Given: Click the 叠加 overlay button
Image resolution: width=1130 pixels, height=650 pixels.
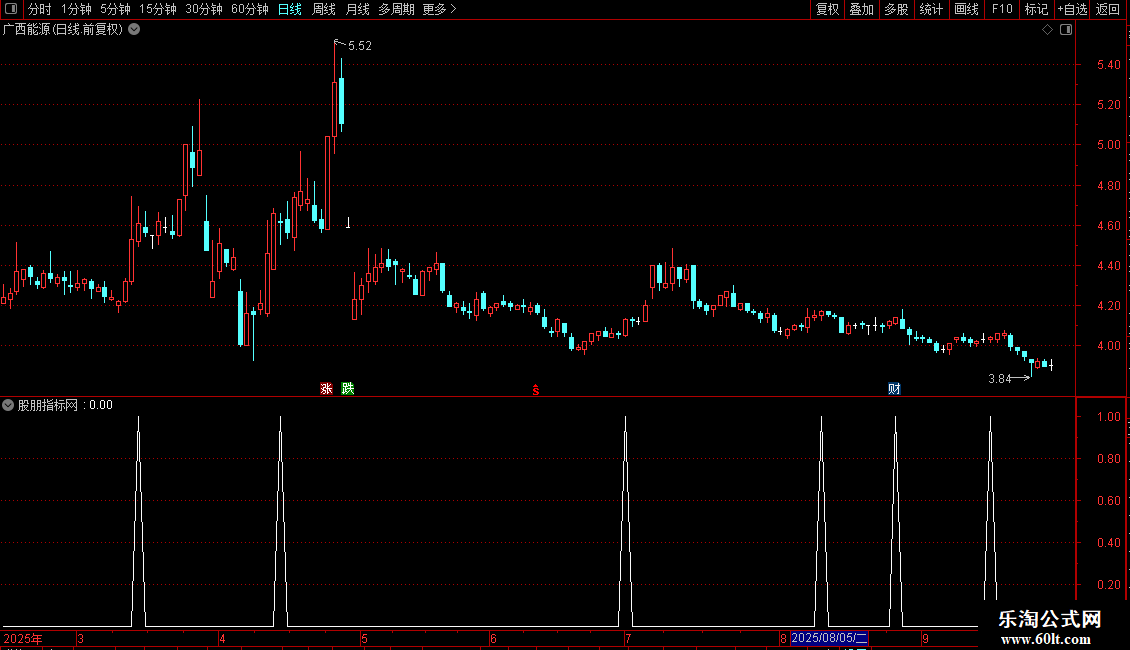Looking at the screenshot, I should point(861,9).
